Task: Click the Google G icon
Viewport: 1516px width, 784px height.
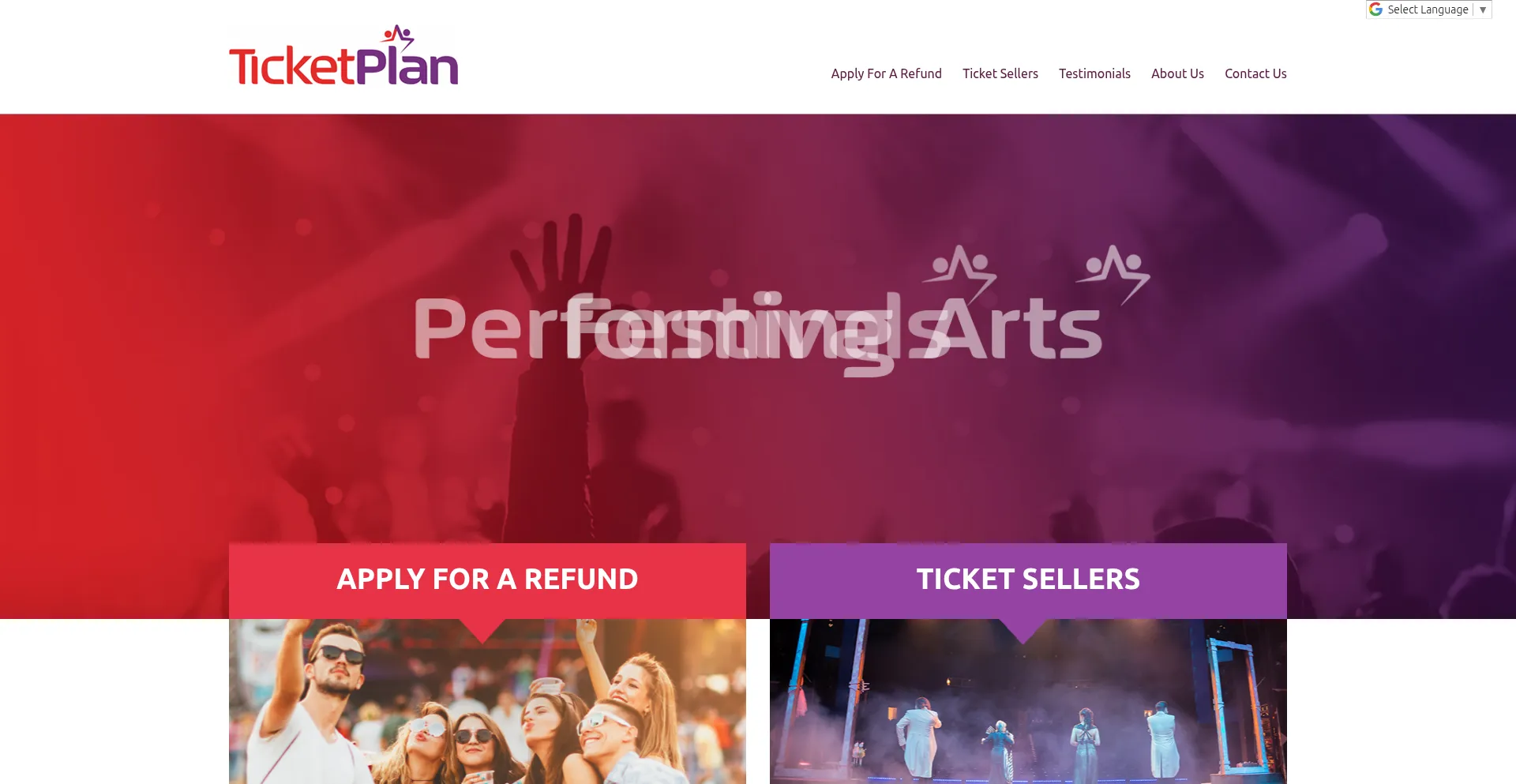Action: (1376, 9)
